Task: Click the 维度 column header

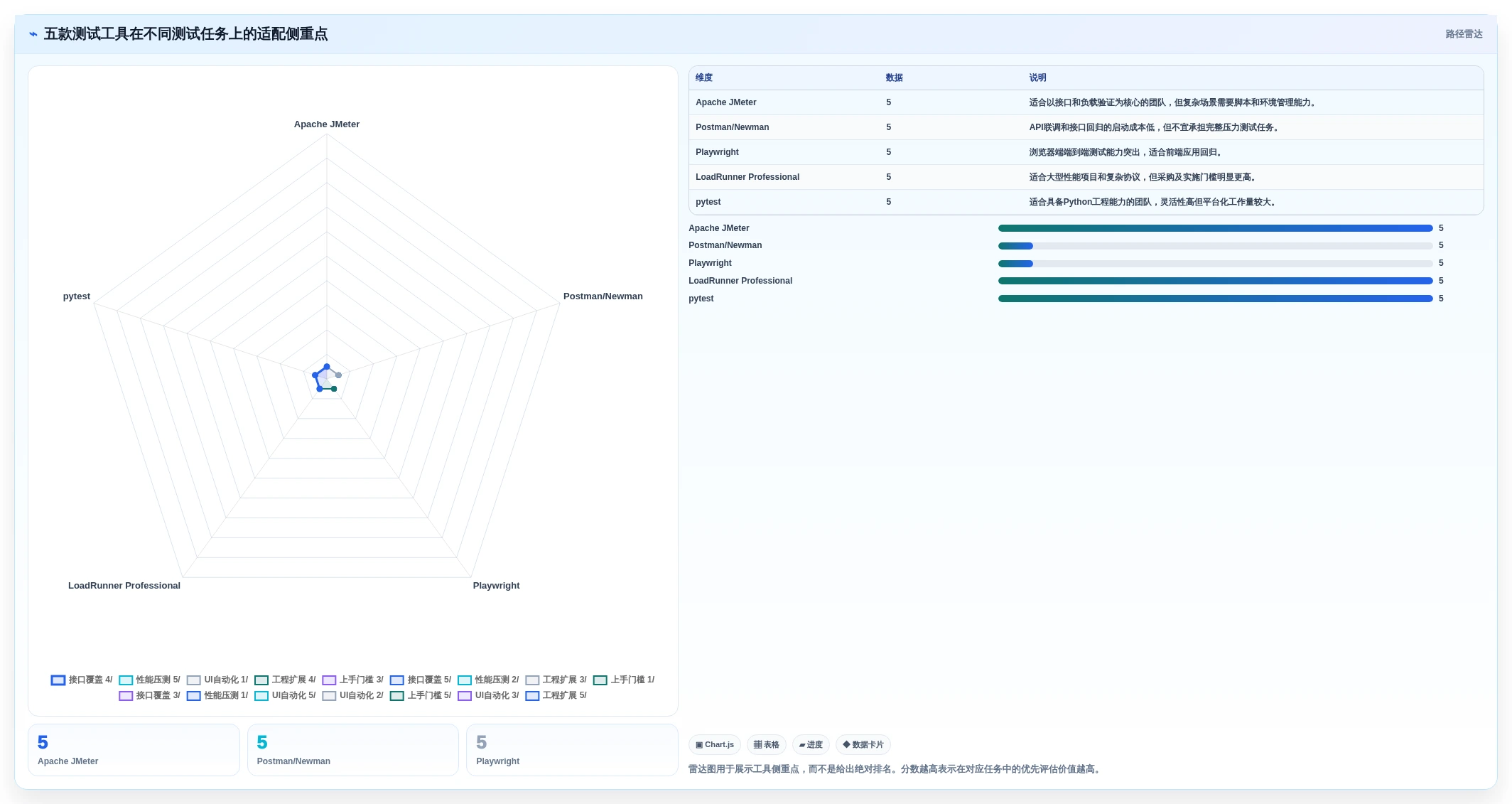Action: pyautogui.click(x=703, y=77)
